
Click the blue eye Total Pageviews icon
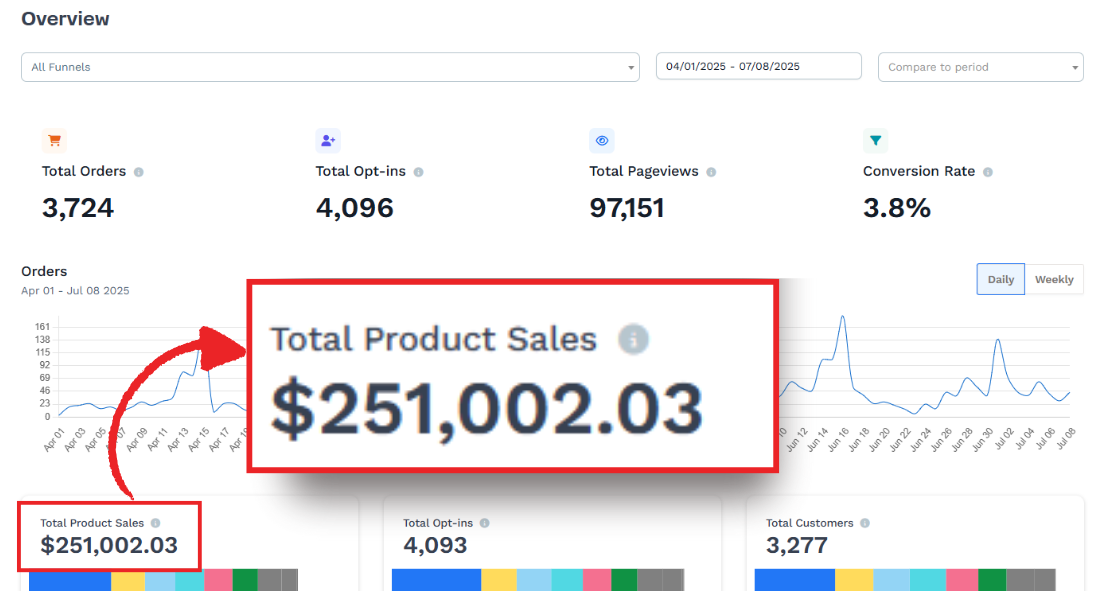pyautogui.click(x=601, y=140)
